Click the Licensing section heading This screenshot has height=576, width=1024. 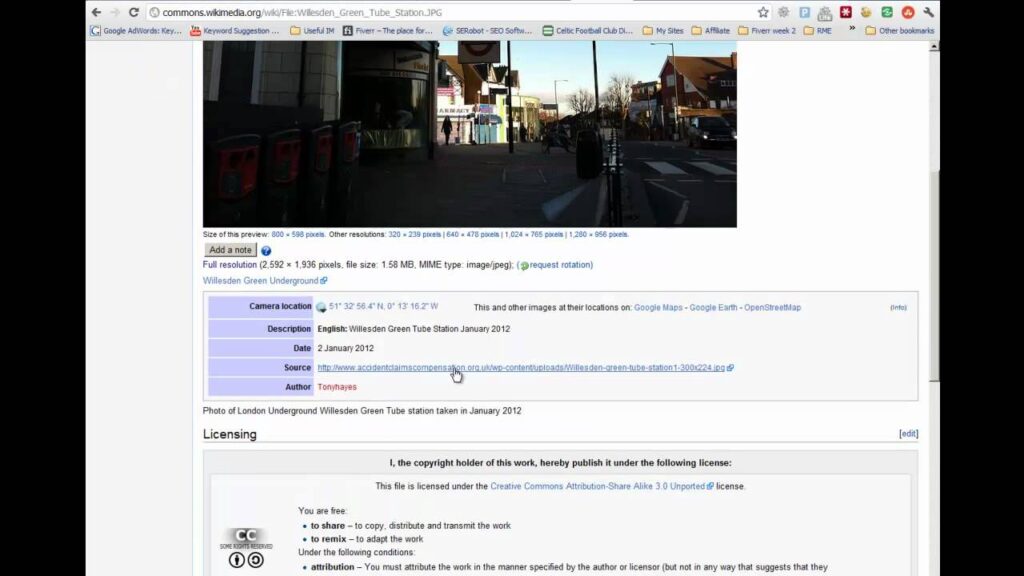[x=229, y=434]
